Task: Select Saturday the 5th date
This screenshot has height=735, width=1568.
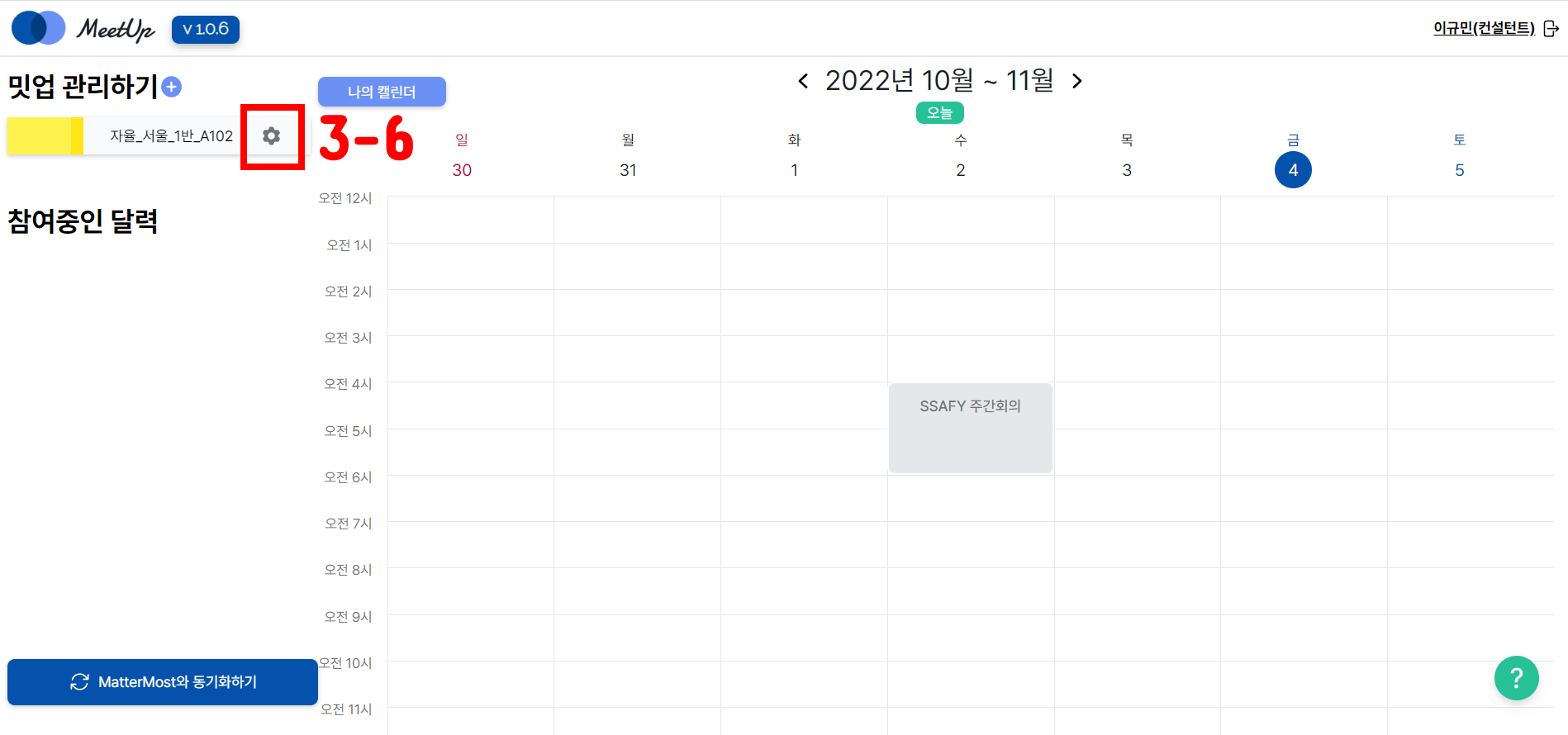Action: 1459,170
